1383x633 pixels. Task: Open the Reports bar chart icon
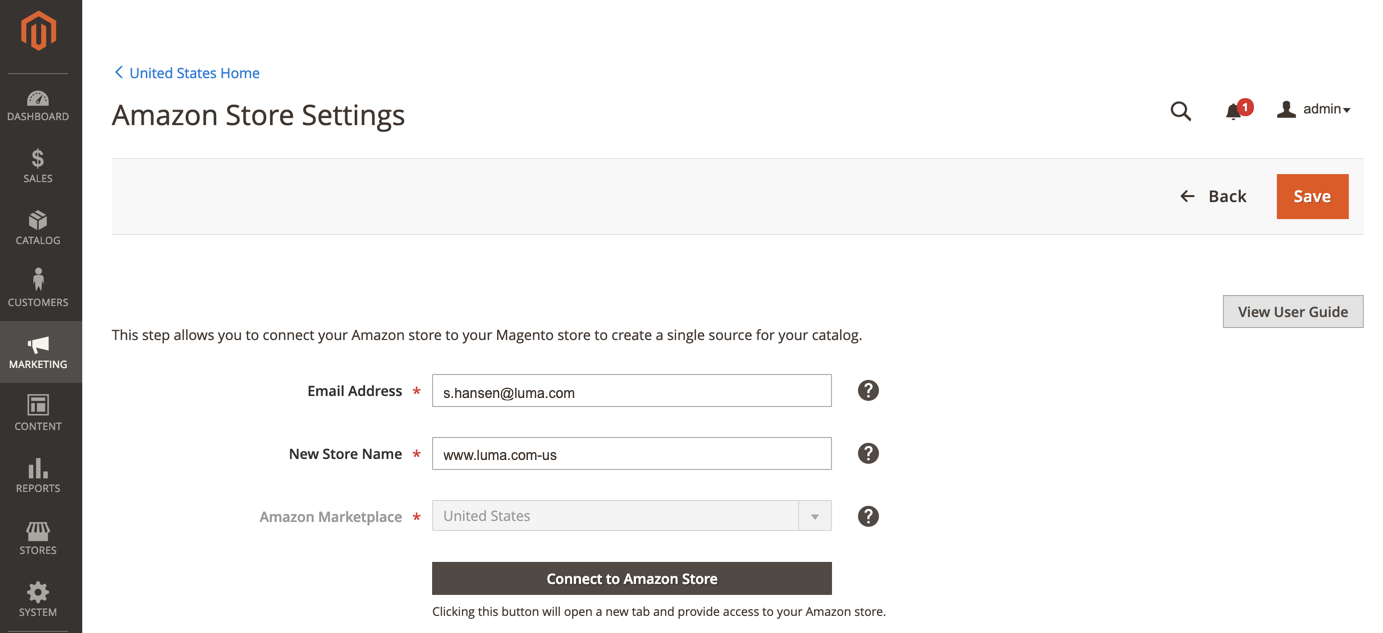point(38,468)
